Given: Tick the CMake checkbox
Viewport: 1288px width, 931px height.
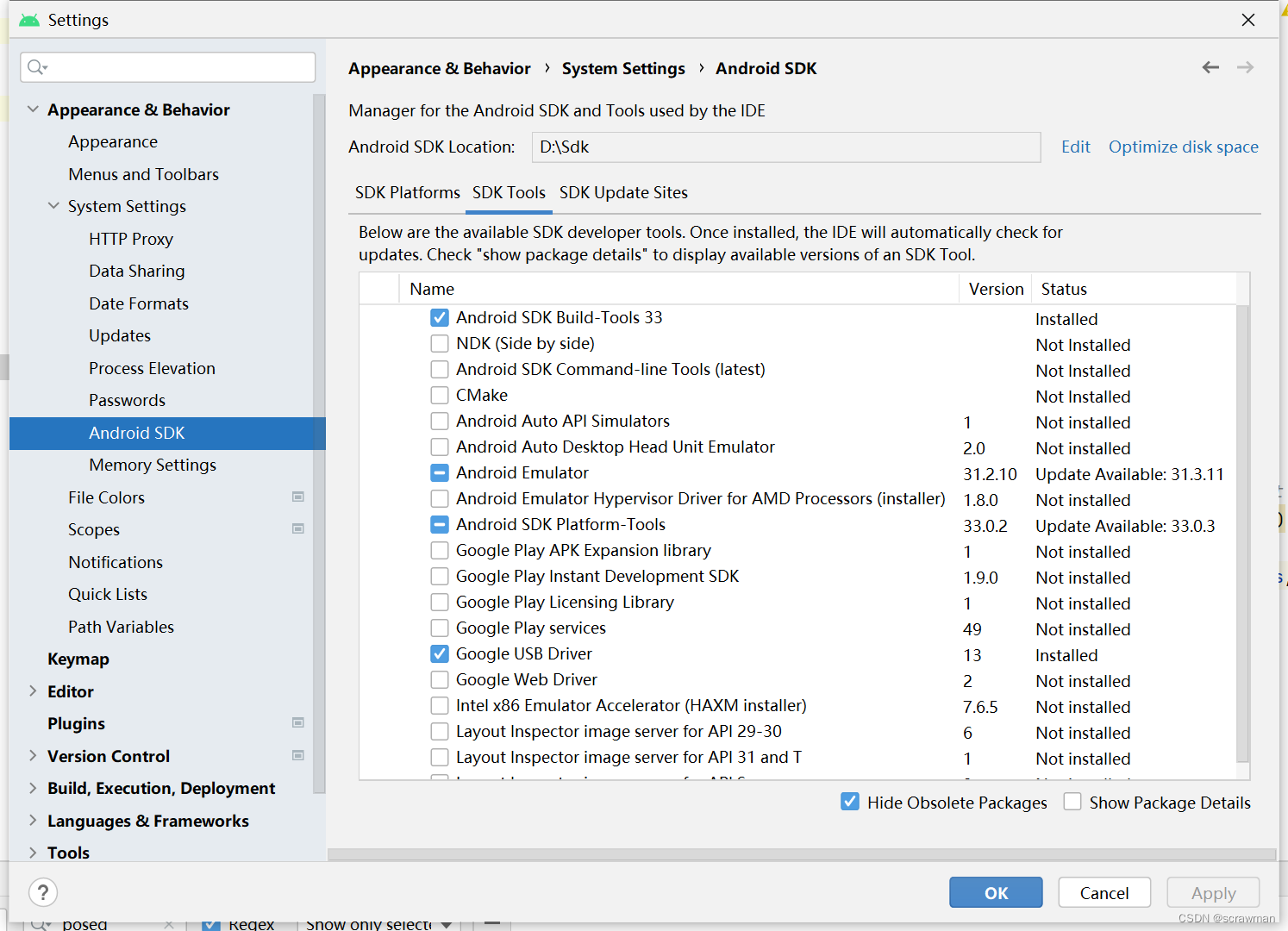Looking at the screenshot, I should (440, 396).
